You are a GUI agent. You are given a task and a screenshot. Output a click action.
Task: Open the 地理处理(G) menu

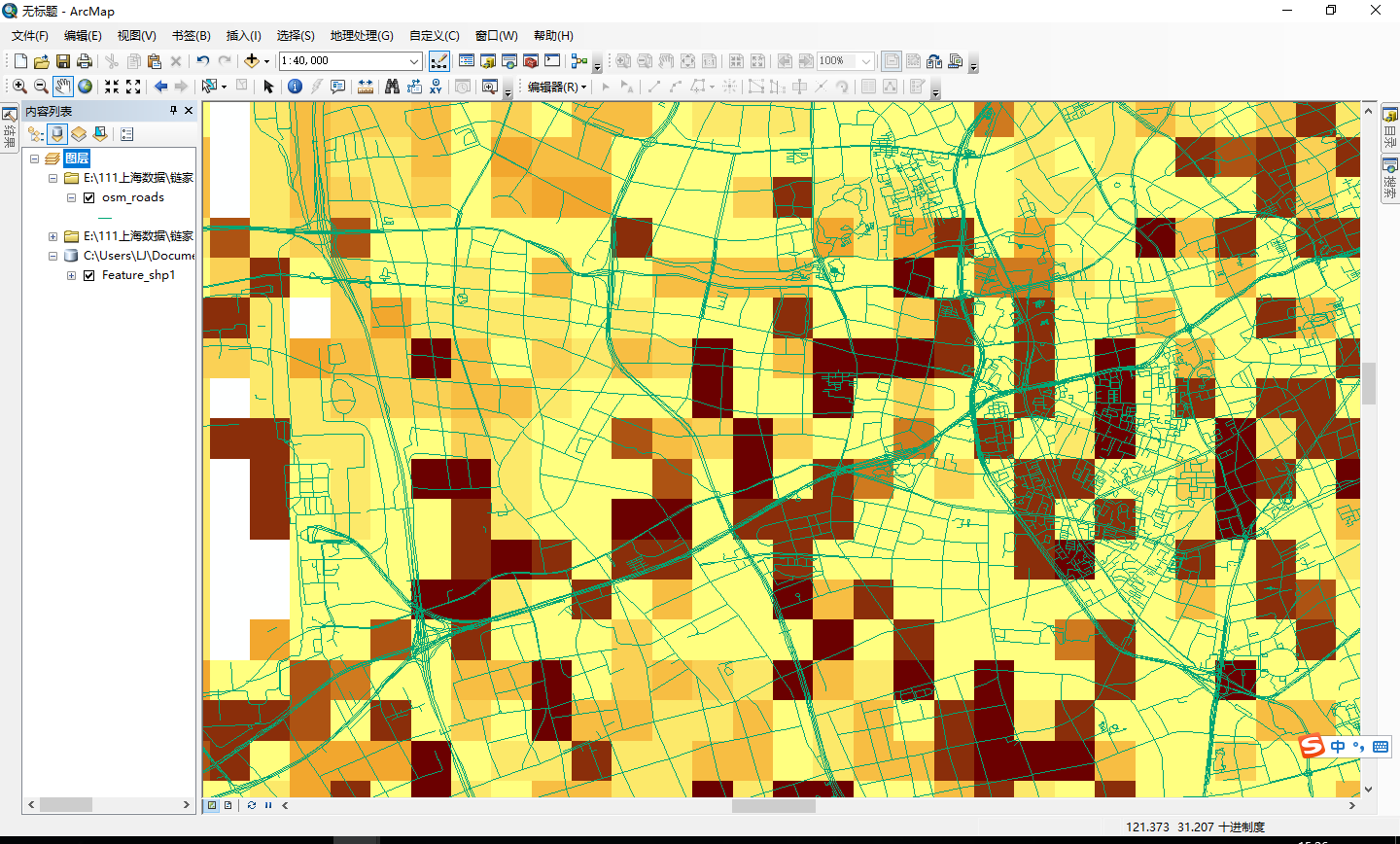coord(362,36)
